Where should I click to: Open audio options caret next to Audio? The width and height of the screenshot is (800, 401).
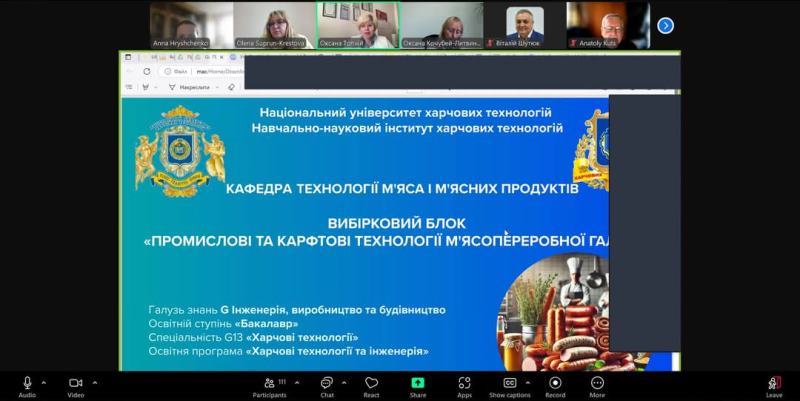point(43,382)
